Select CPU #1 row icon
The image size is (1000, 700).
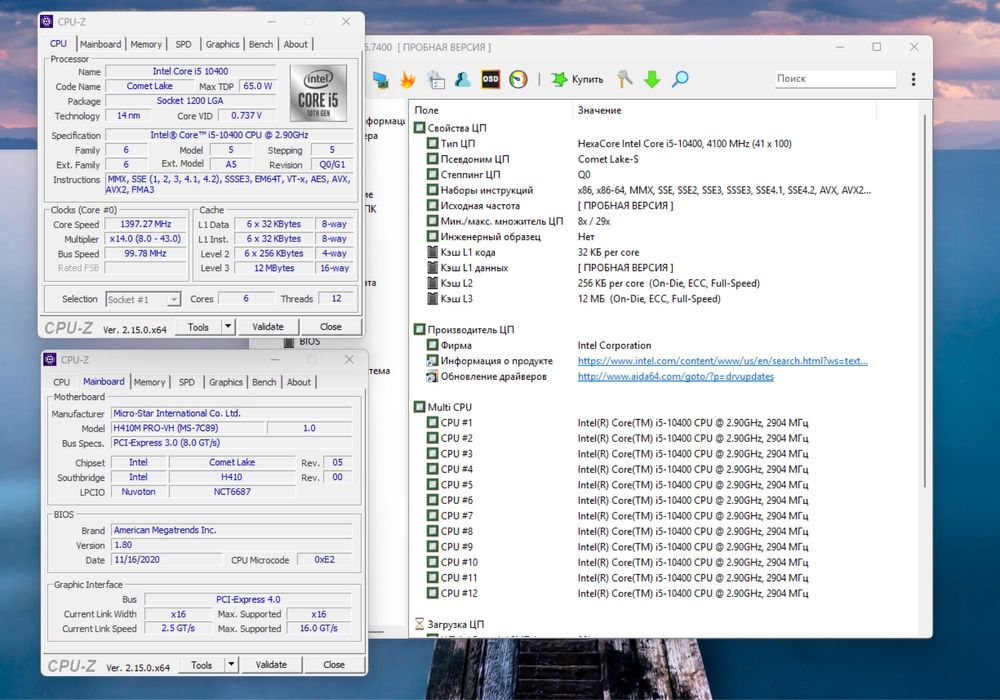pyautogui.click(x=432, y=423)
